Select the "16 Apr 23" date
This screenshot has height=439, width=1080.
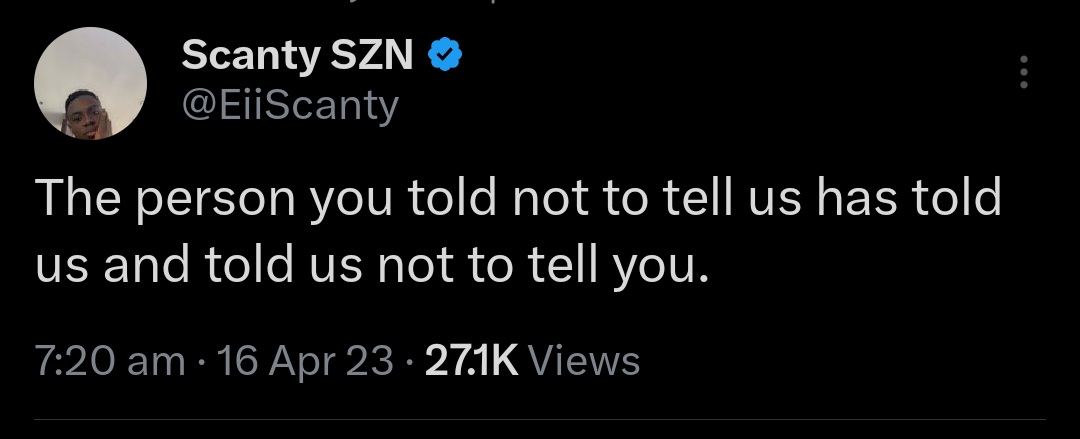click(305, 361)
